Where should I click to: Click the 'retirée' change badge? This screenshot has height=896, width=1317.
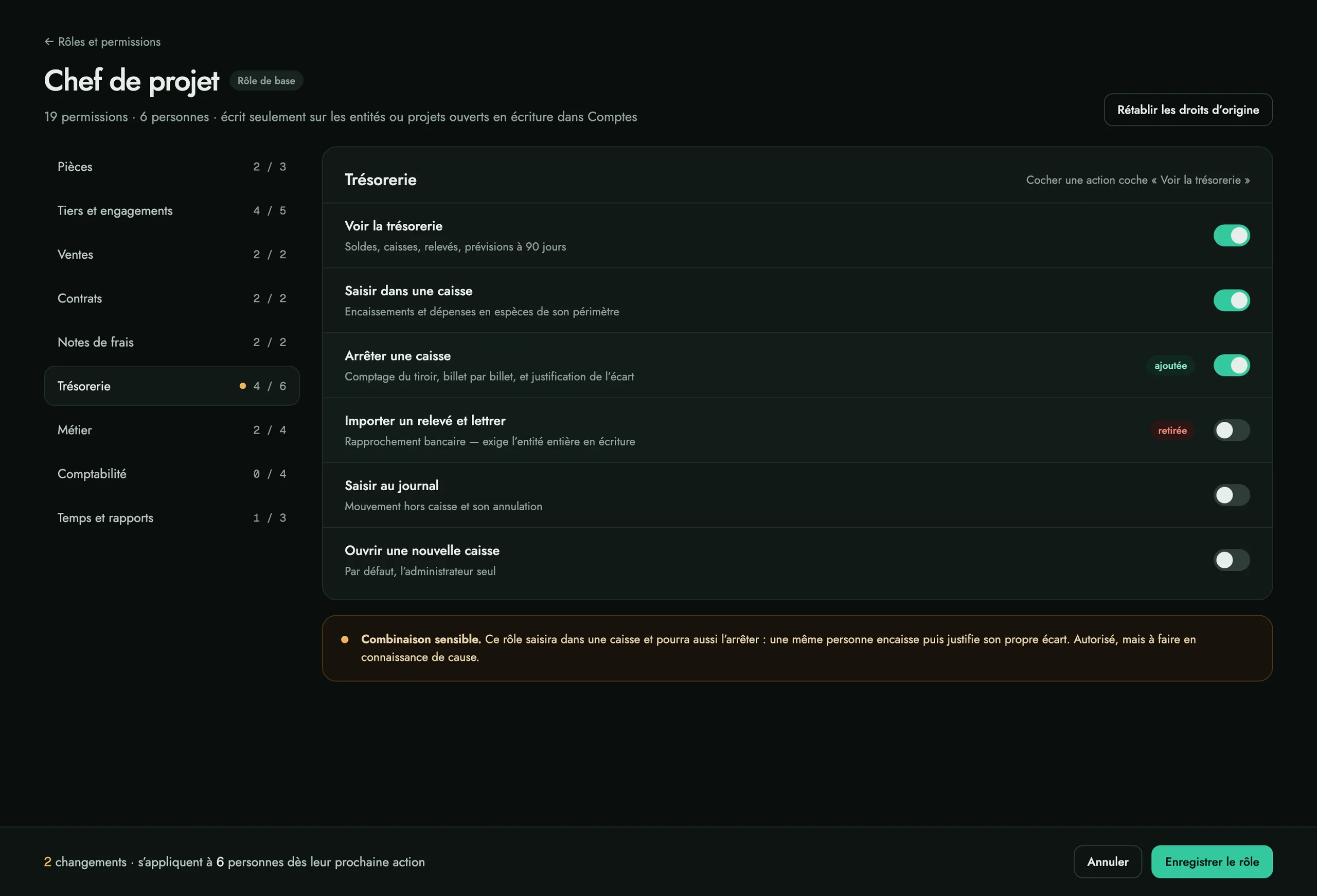(x=1172, y=430)
